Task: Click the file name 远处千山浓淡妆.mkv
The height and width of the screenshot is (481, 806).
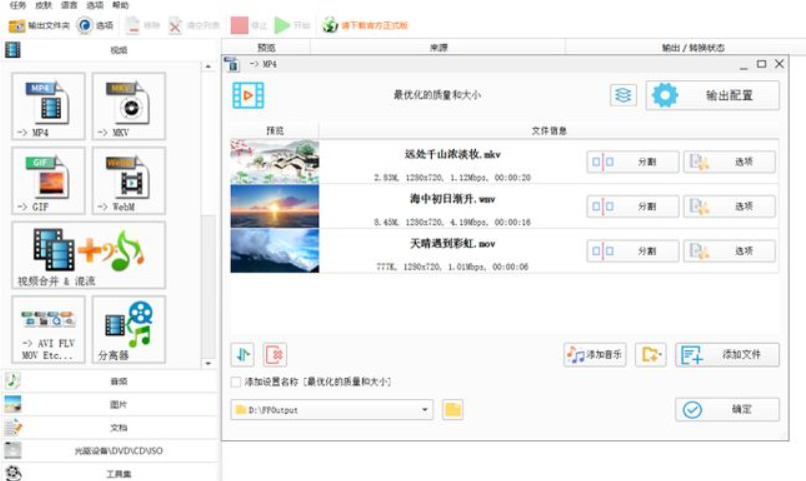Action: [x=452, y=154]
